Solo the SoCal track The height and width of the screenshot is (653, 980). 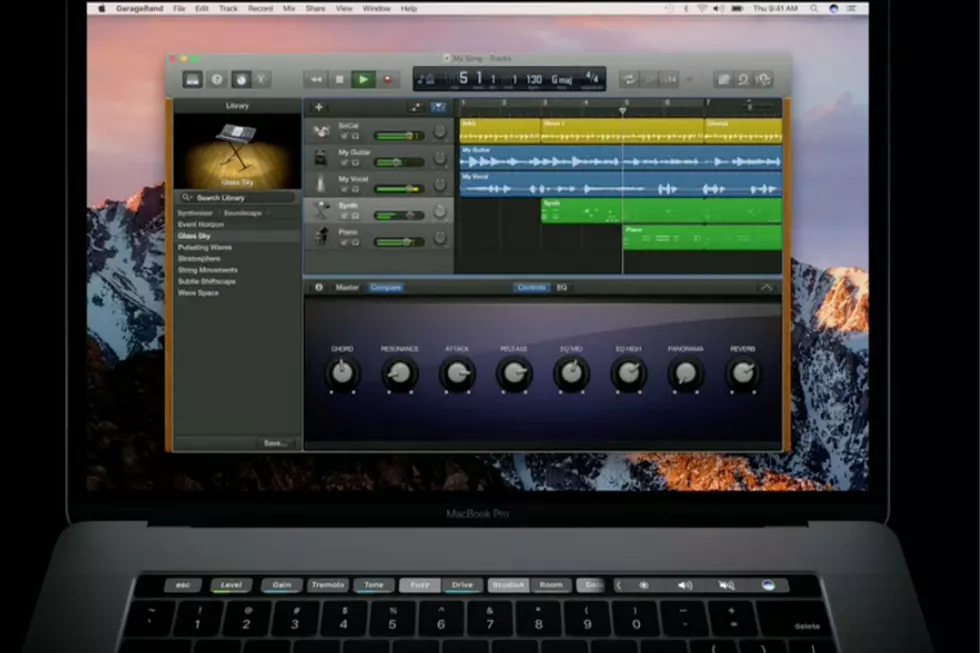click(356, 136)
